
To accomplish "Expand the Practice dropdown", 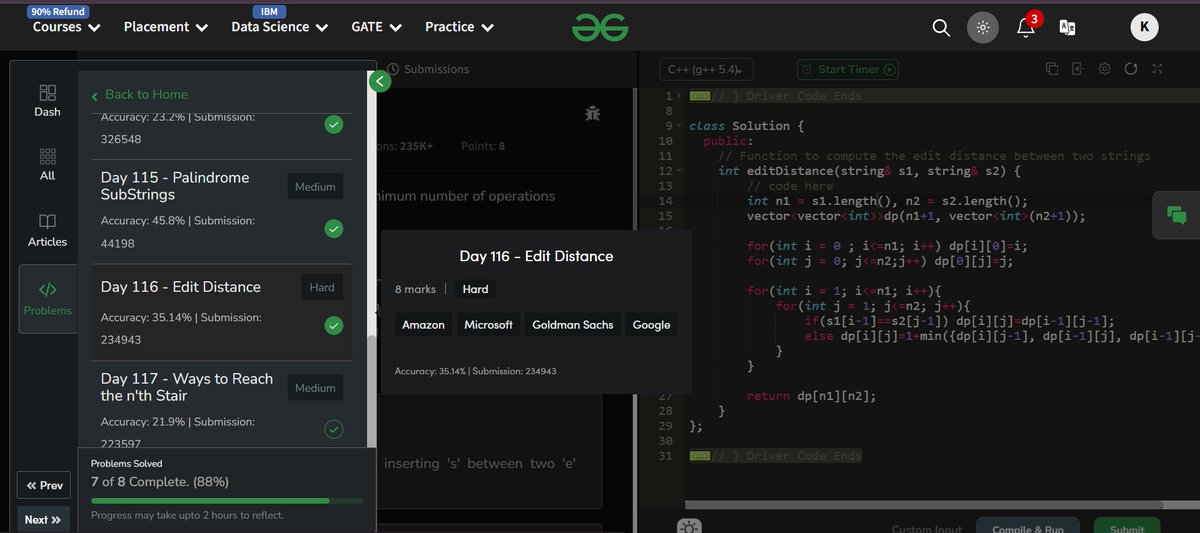I will tap(459, 28).
